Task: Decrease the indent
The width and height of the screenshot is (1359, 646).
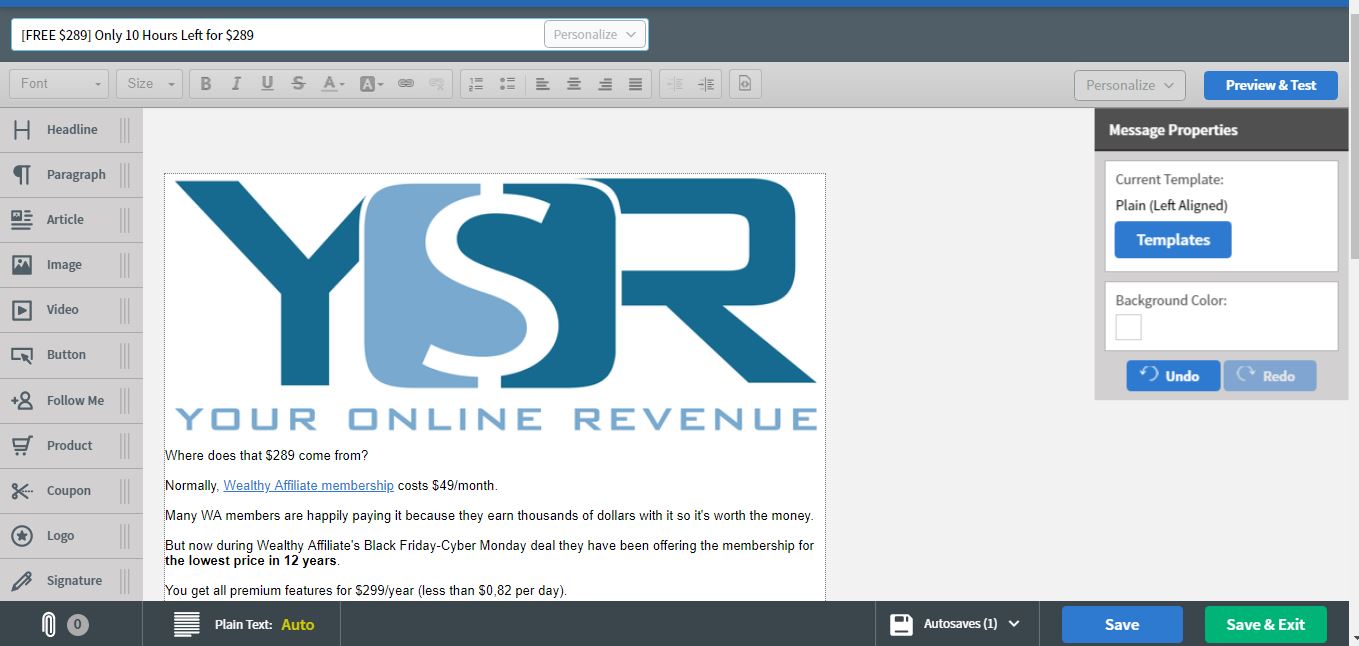Action: tap(675, 84)
